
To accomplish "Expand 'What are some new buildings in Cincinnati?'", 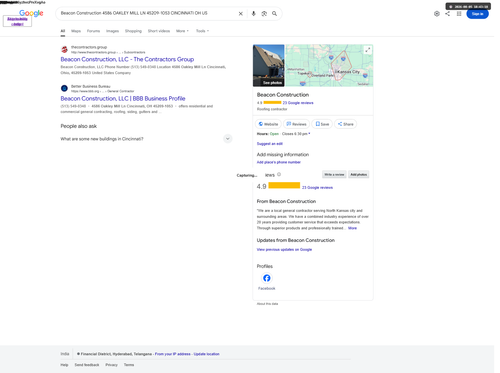I will [x=146, y=139].
